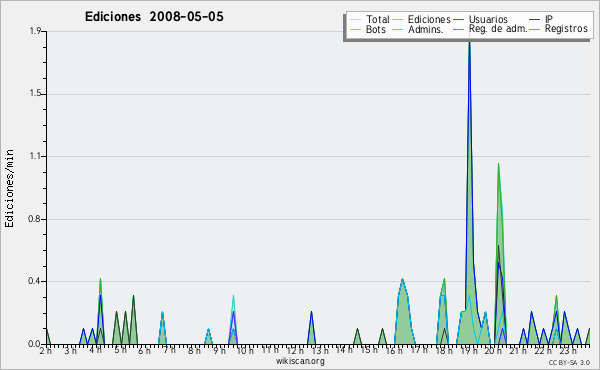Click the wikiscan.org caption below the chart

[x=300, y=361]
